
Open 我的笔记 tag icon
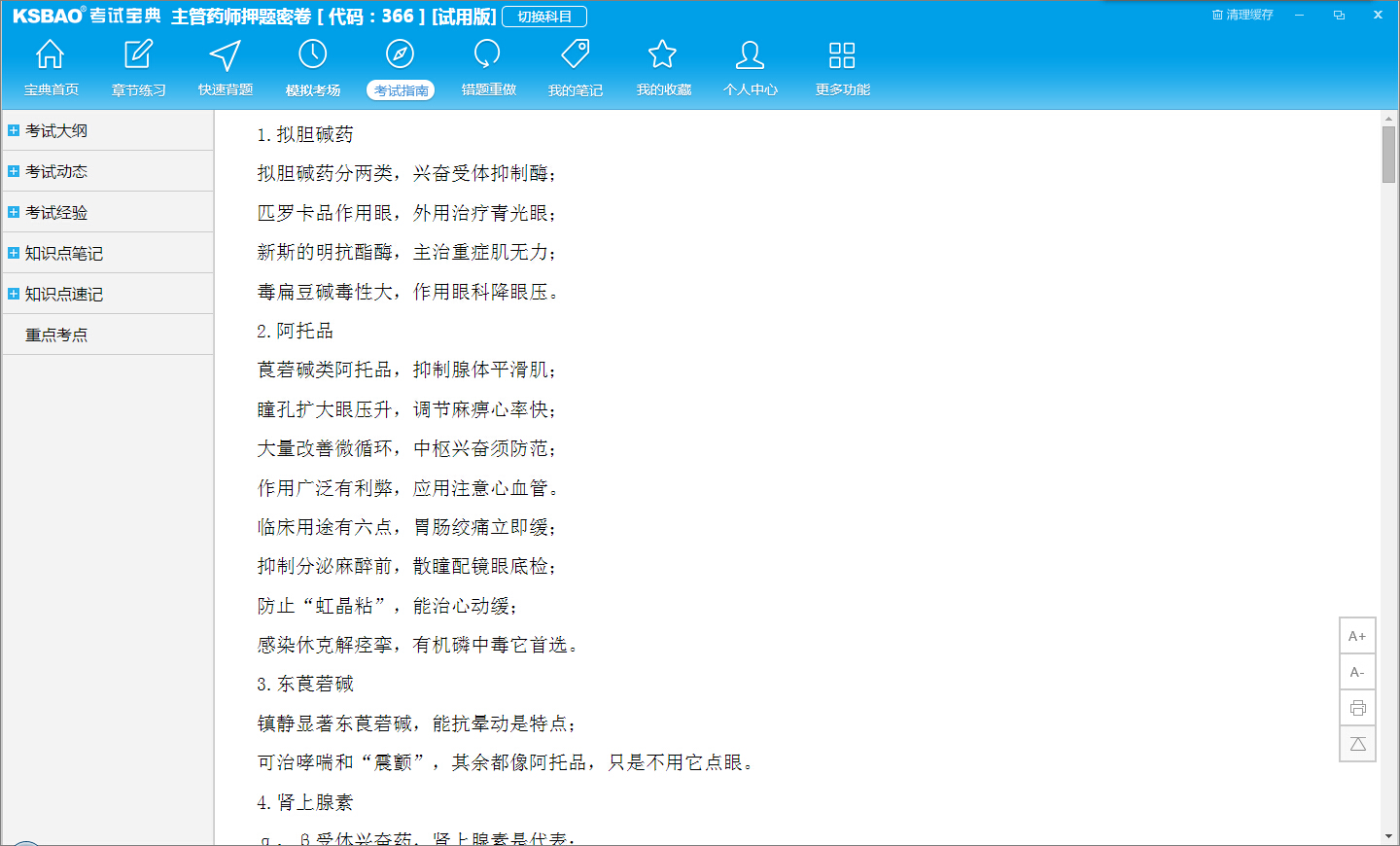pos(575,54)
